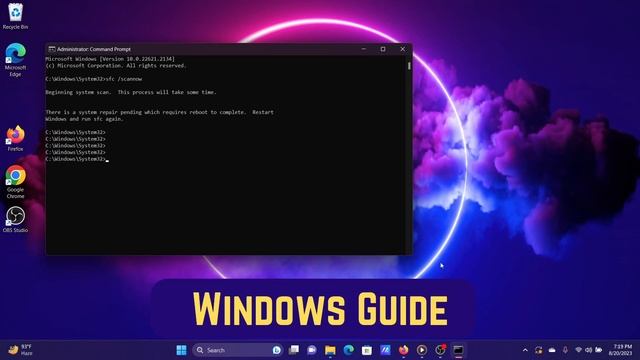The width and height of the screenshot is (640, 360).
Task: Open the weather widget showing 93°F Haze
Action: point(20,350)
